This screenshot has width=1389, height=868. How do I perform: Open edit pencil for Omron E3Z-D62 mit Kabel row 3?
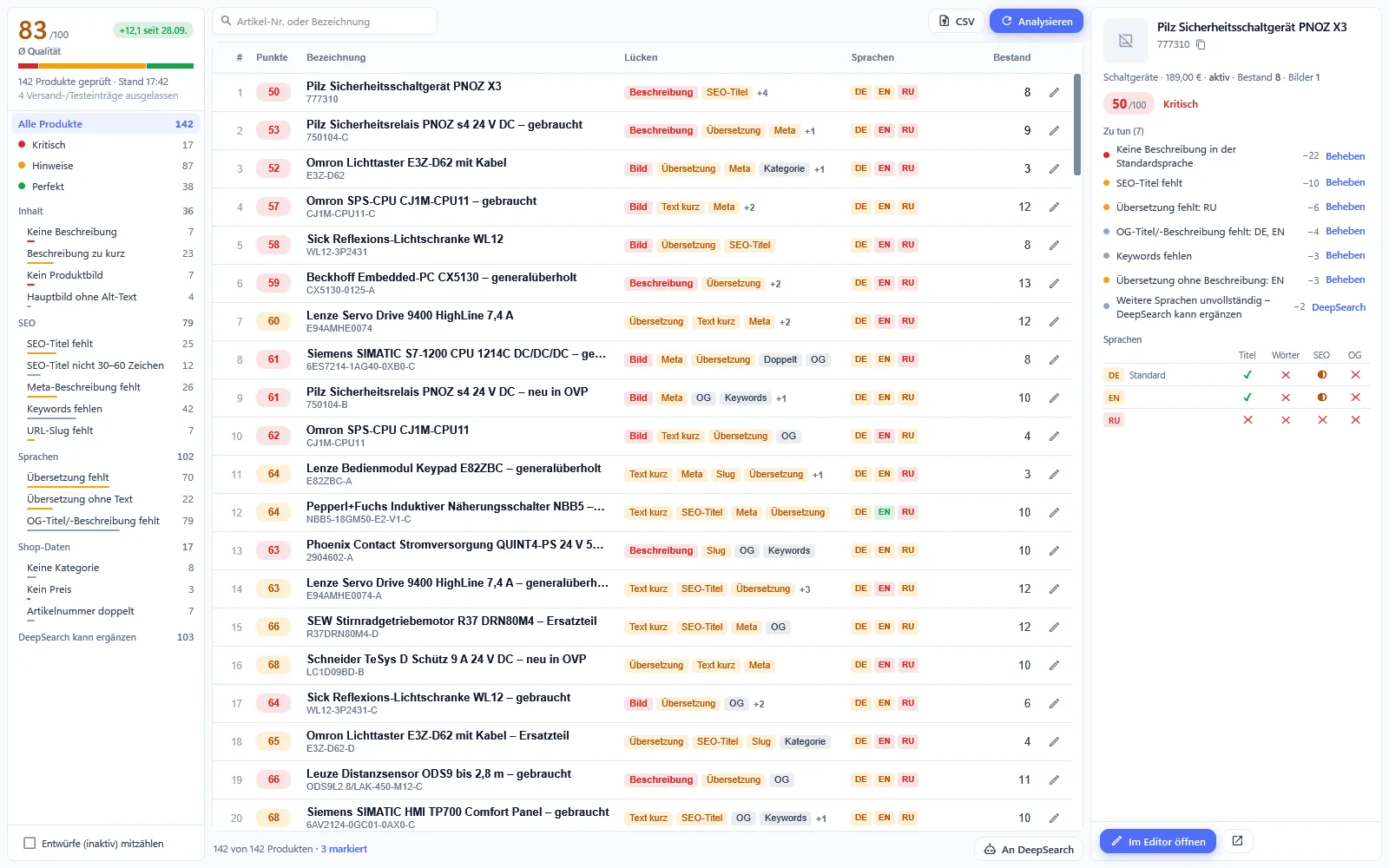pyautogui.click(x=1054, y=168)
